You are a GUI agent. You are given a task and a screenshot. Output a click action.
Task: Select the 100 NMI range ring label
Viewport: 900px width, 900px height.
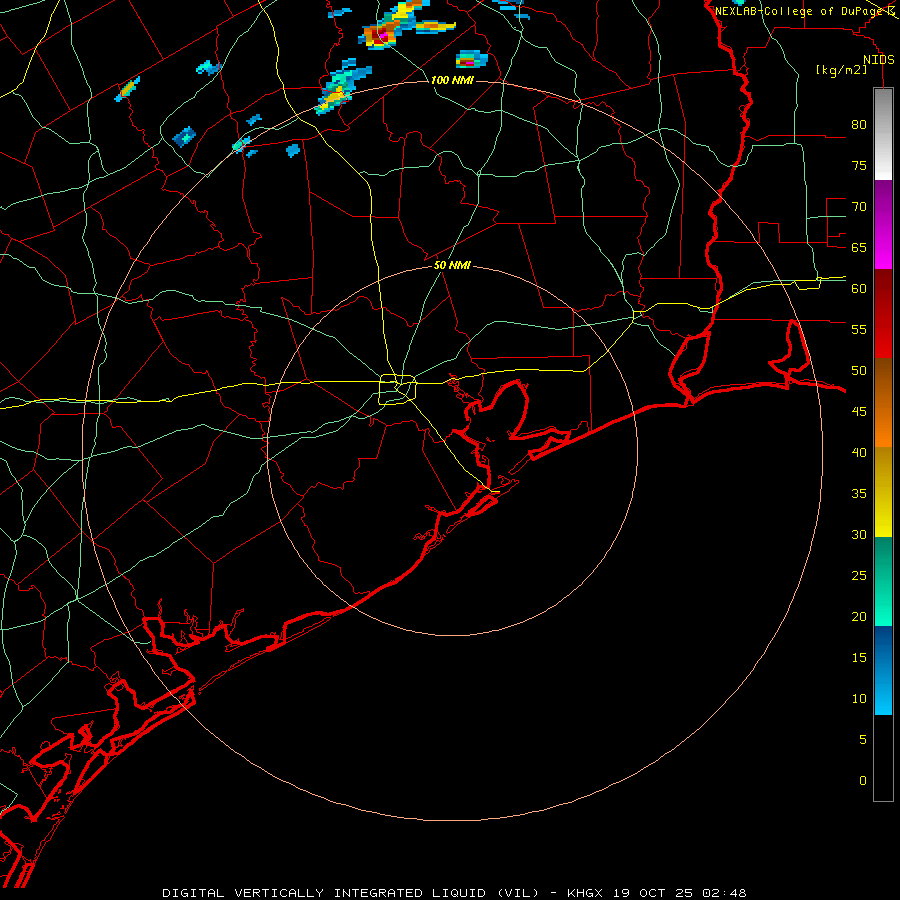(452, 80)
